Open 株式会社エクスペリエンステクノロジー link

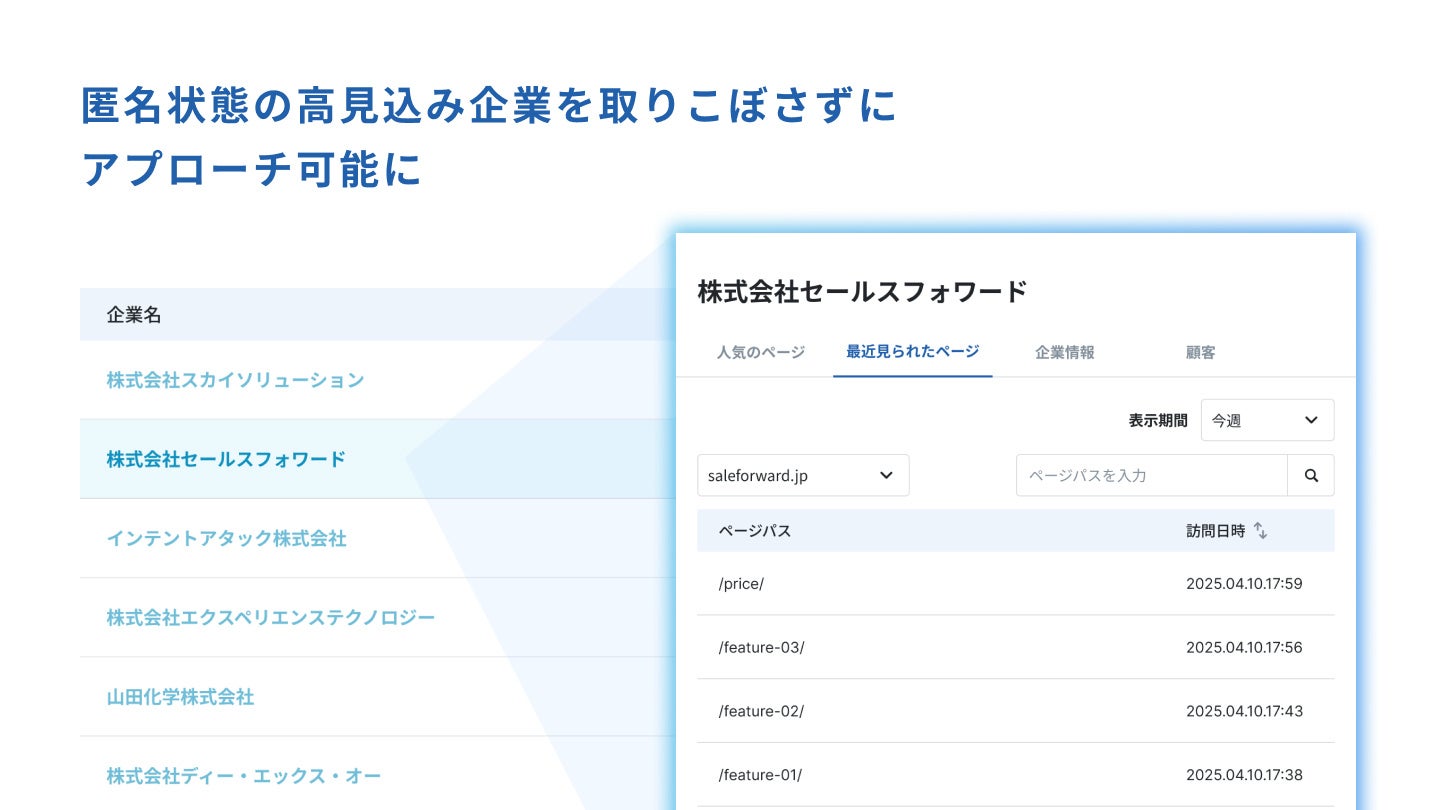coord(271,617)
